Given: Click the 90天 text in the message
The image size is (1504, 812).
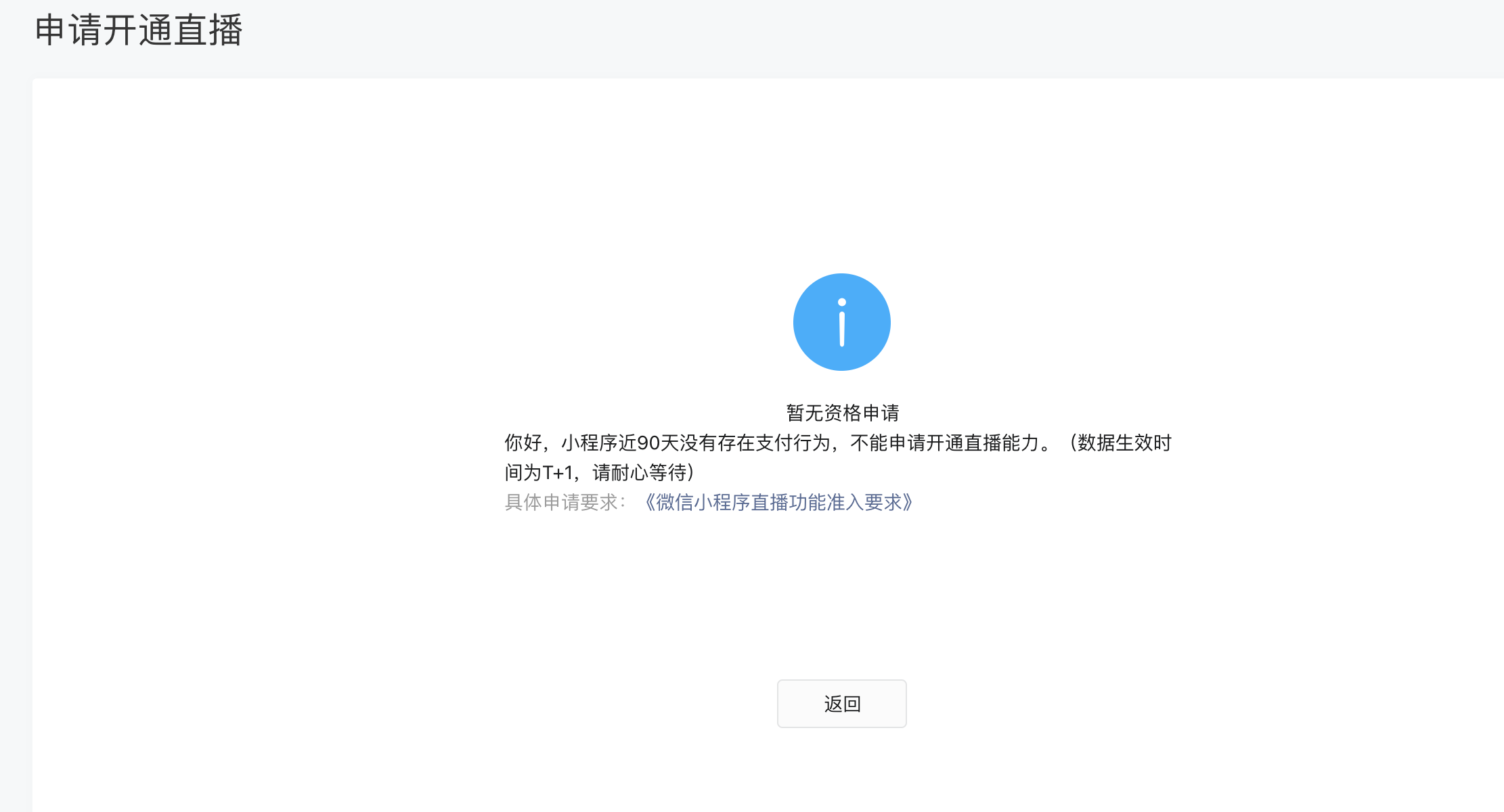Looking at the screenshot, I should (x=657, y=443).
